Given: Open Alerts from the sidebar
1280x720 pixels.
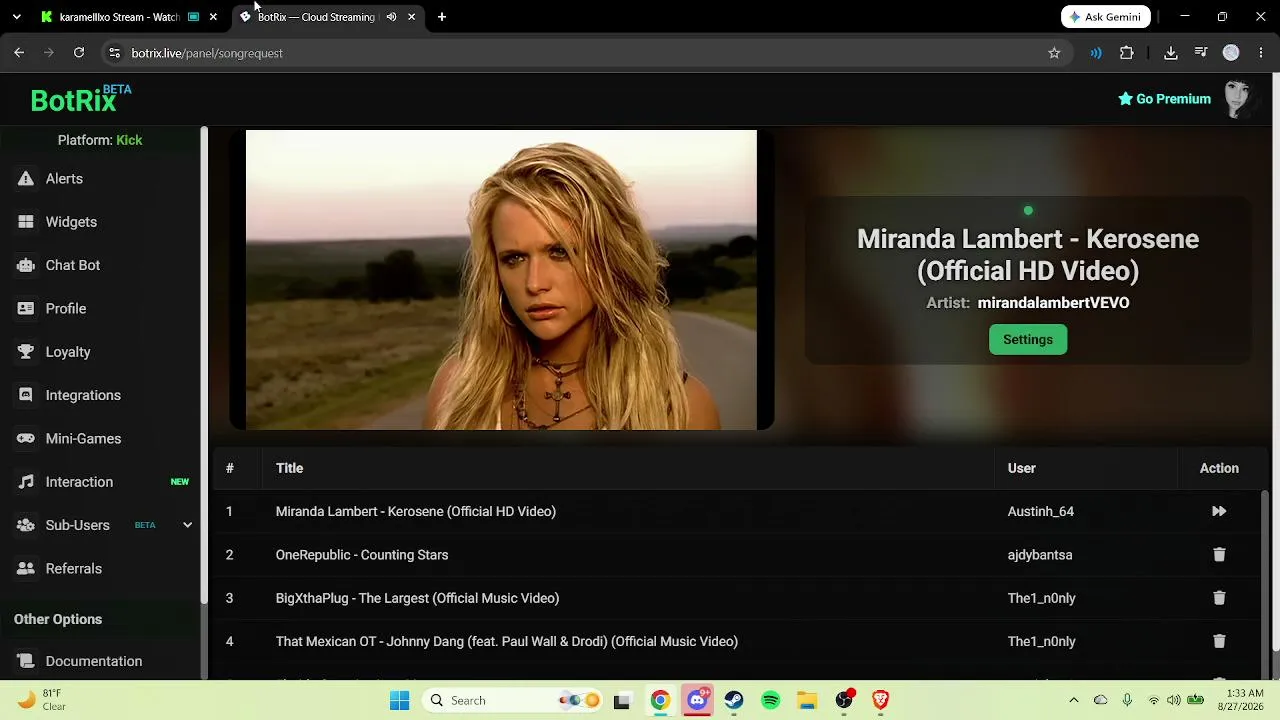Looking at the screenshot, I should 64,179.
